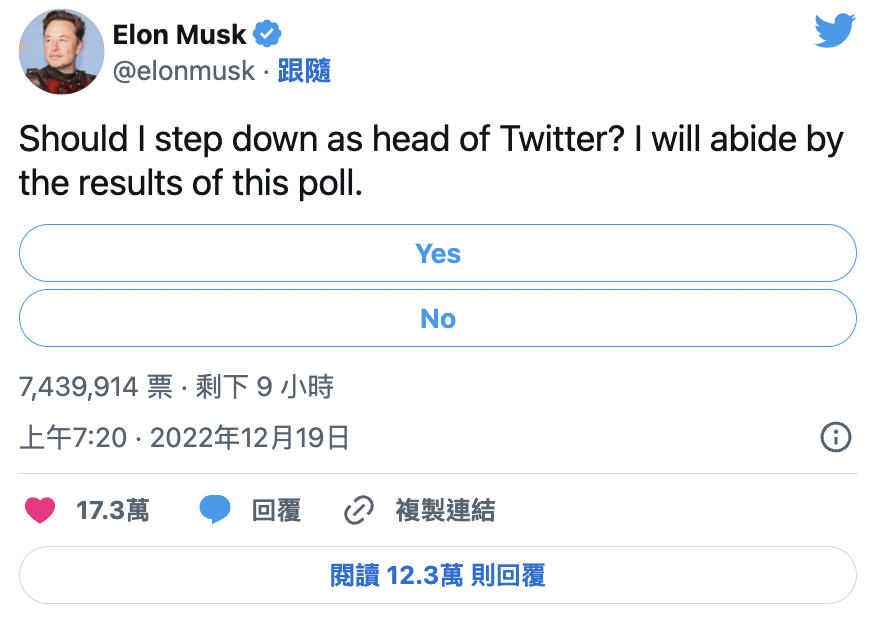The image size is (878, 624).
Task: Open the 上午7:20 · 2022年12月19日 timestamp
Action: click(184, 437)
